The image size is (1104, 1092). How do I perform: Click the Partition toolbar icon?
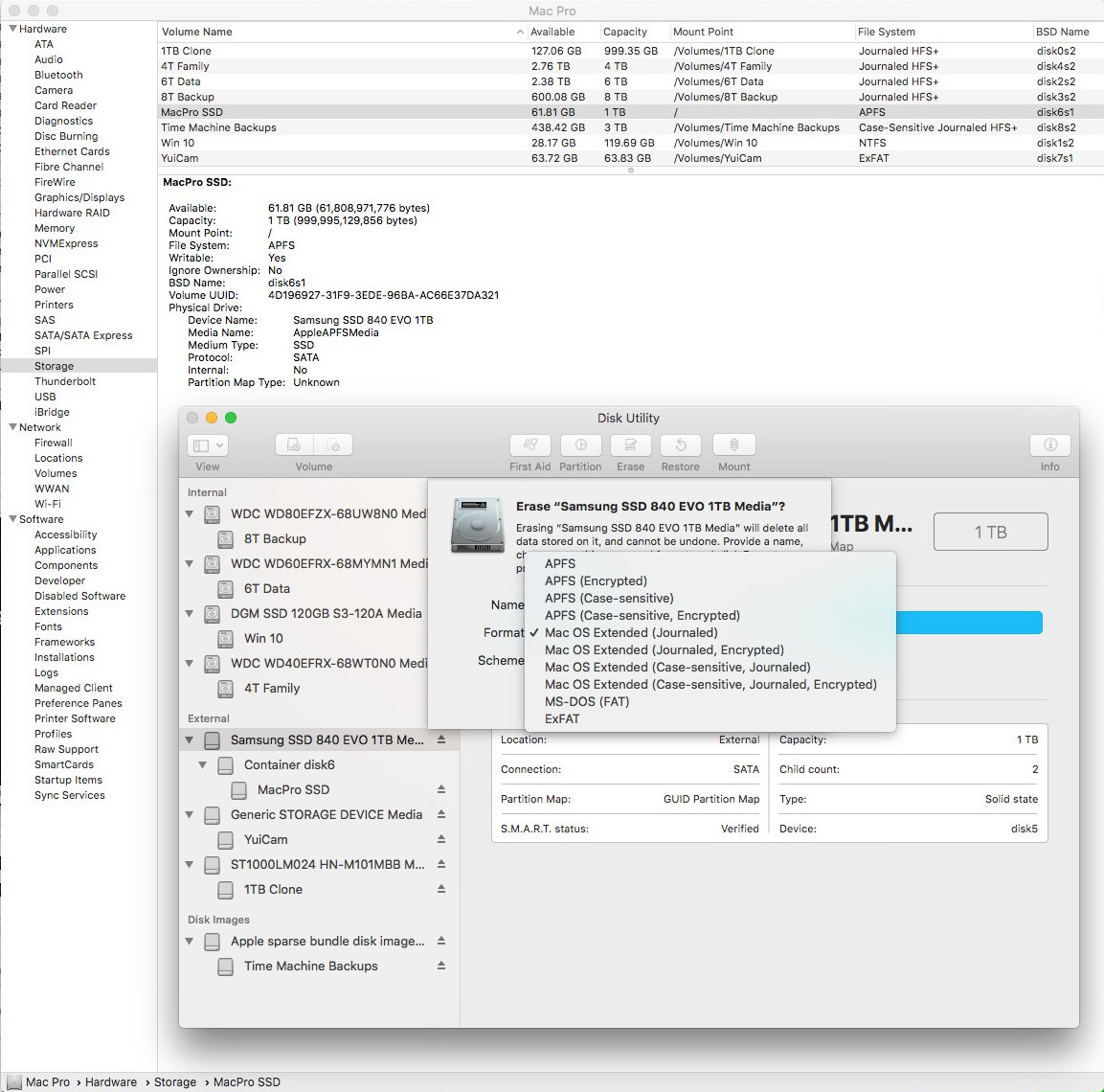[x=581, y=445]
